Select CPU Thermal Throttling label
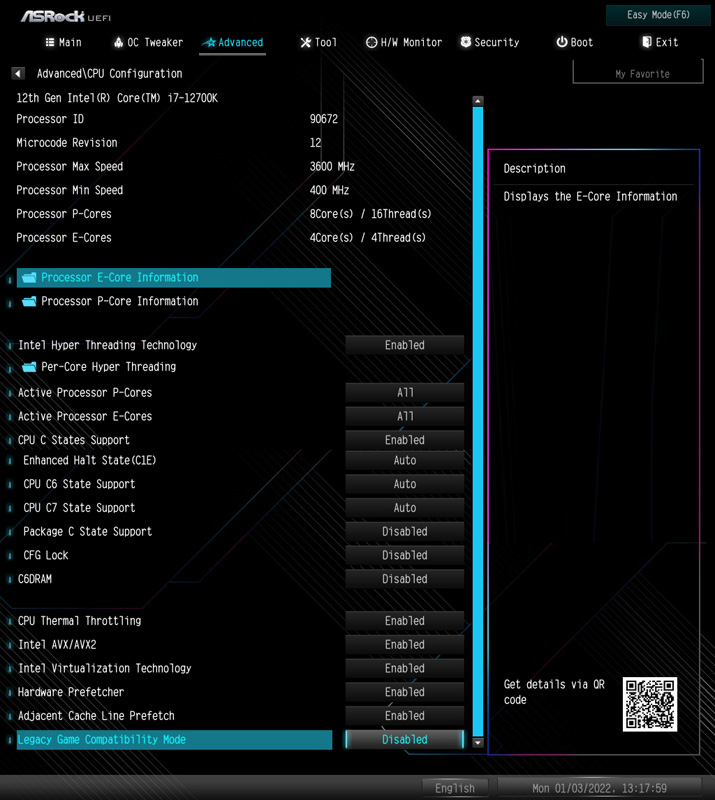Viewport: 715px width, 800px height. click(x=80, y=621)
